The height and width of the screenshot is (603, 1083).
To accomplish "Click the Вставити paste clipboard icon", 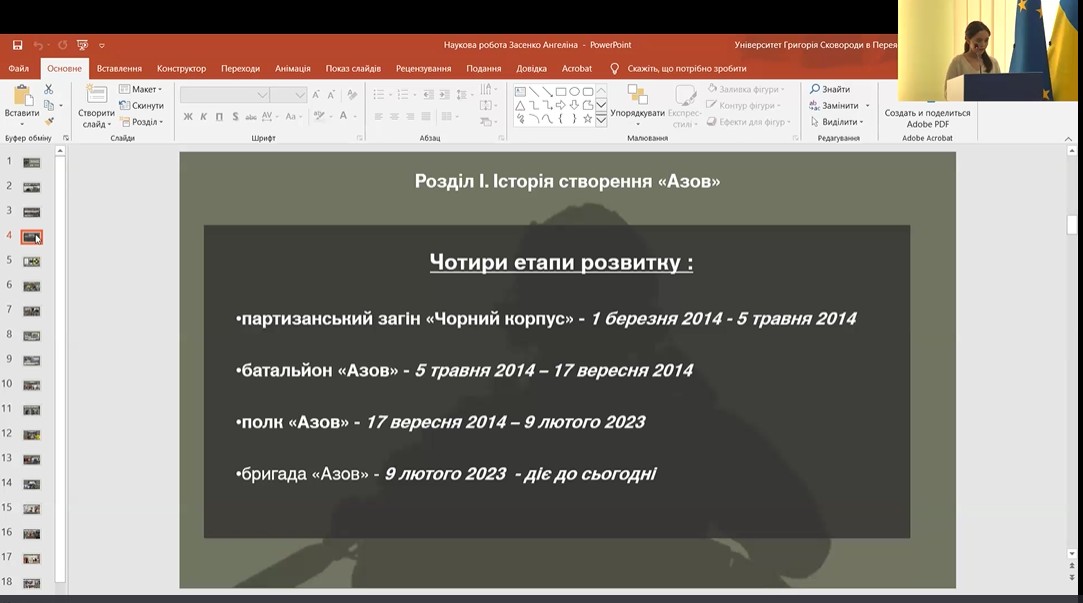I will pos(22,96).
